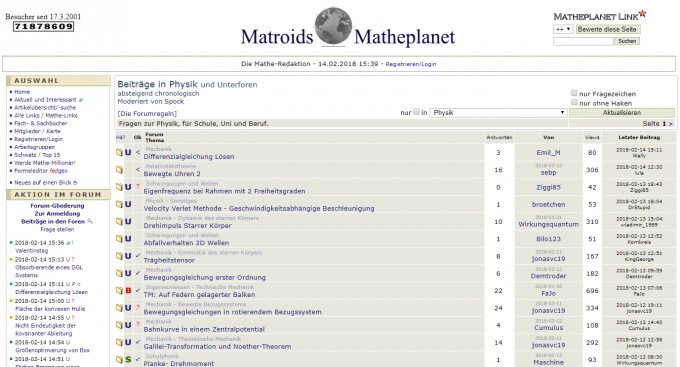Viewport: 680px width, 367px height.
Task: Open the Registrieren/Login link in header bar
Action: (x=411, y=64)
